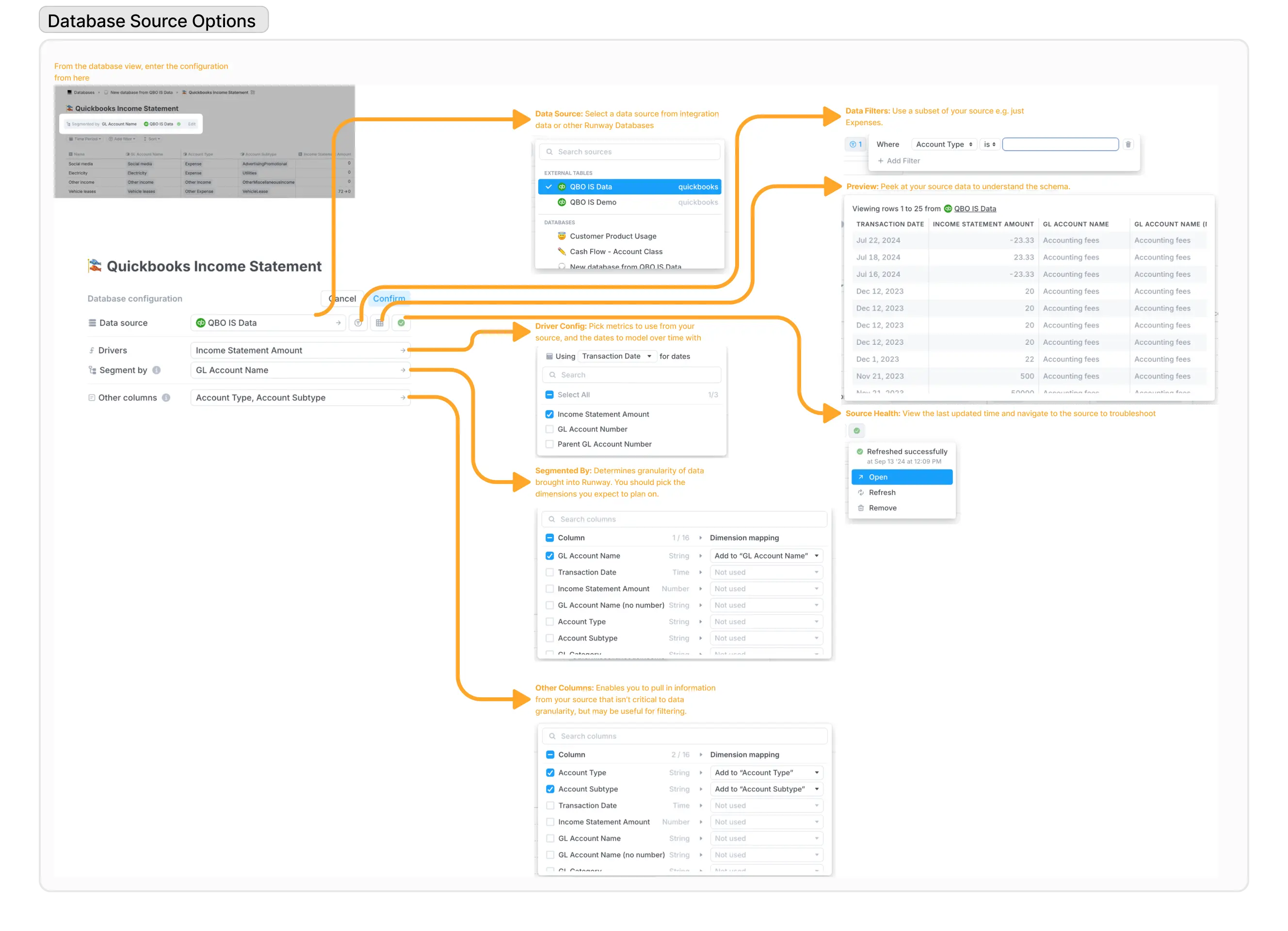Viewport: 1288px width, 931px height.
Task: Select QBO IS Data external table
Action: click(629, 187)
